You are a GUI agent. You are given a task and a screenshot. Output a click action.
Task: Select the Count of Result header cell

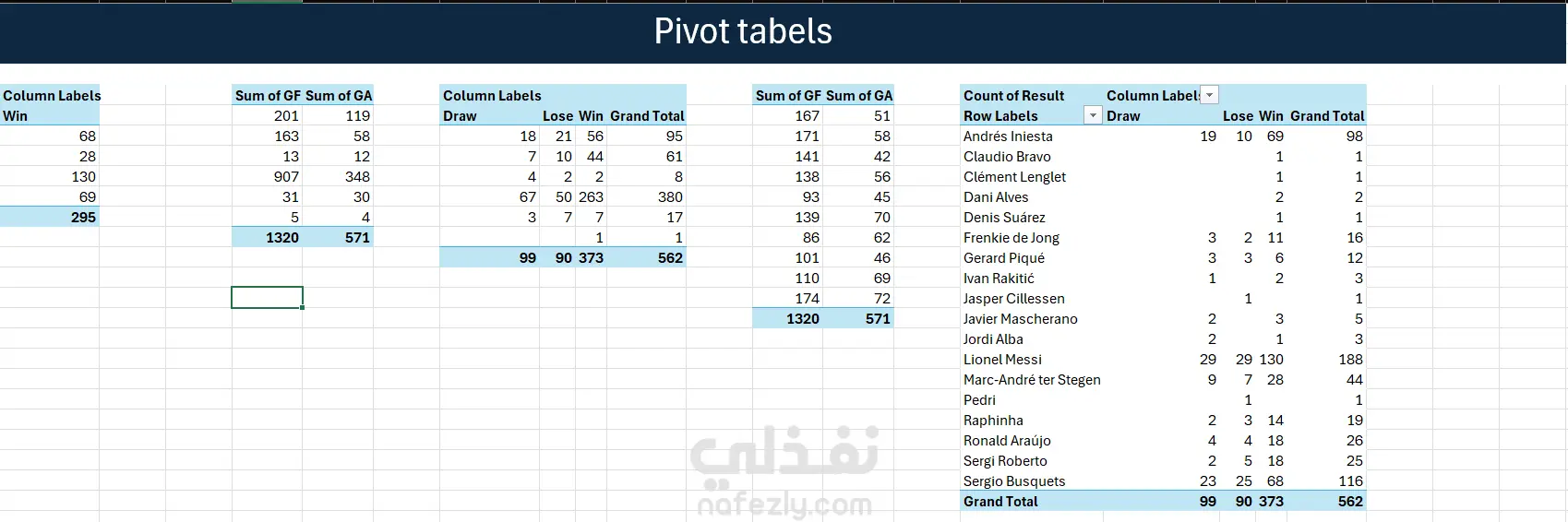coord(1013,95)
